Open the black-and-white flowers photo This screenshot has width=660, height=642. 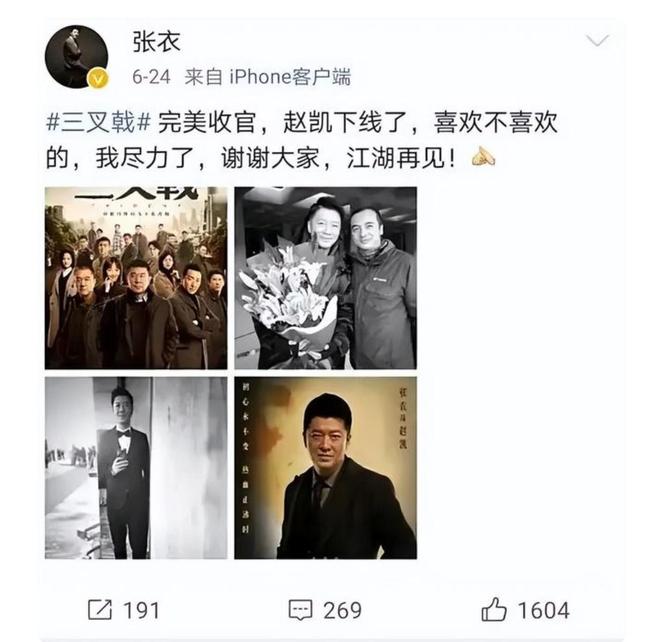pos(325,278)
